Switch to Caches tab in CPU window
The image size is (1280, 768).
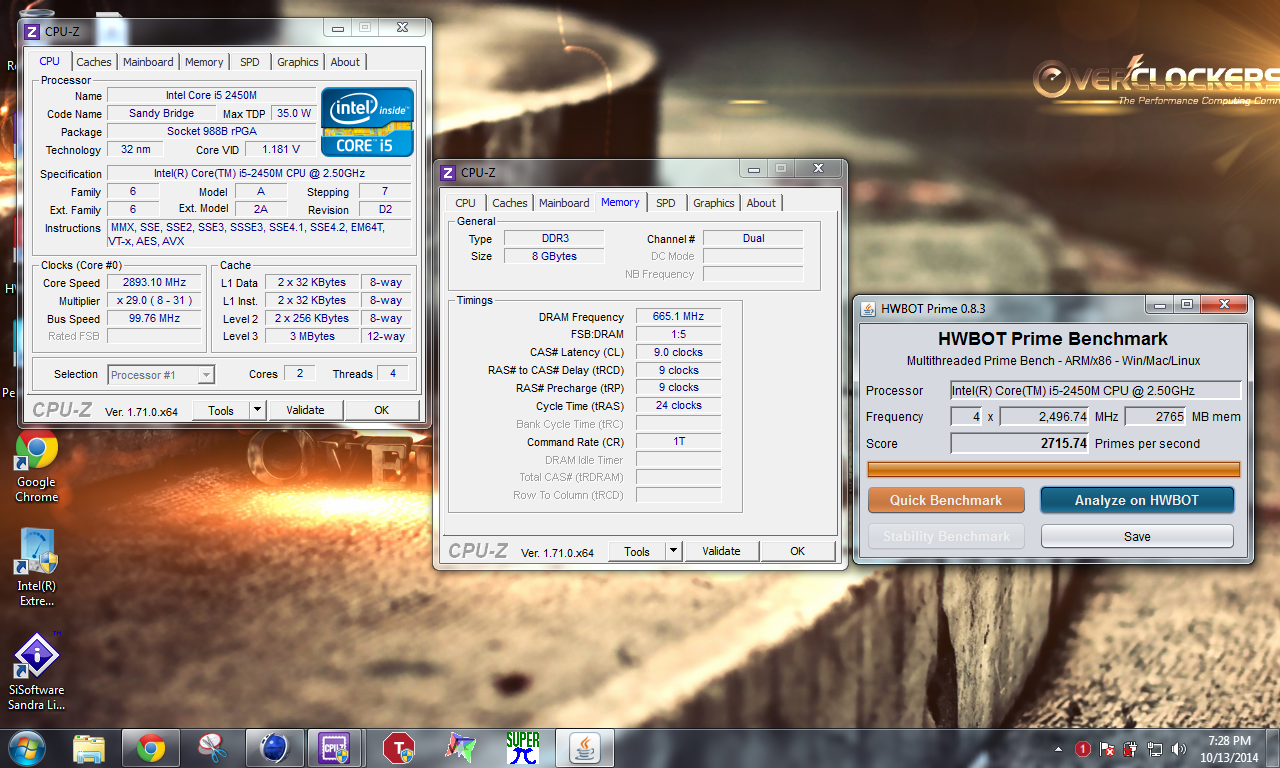pos(94,62)
